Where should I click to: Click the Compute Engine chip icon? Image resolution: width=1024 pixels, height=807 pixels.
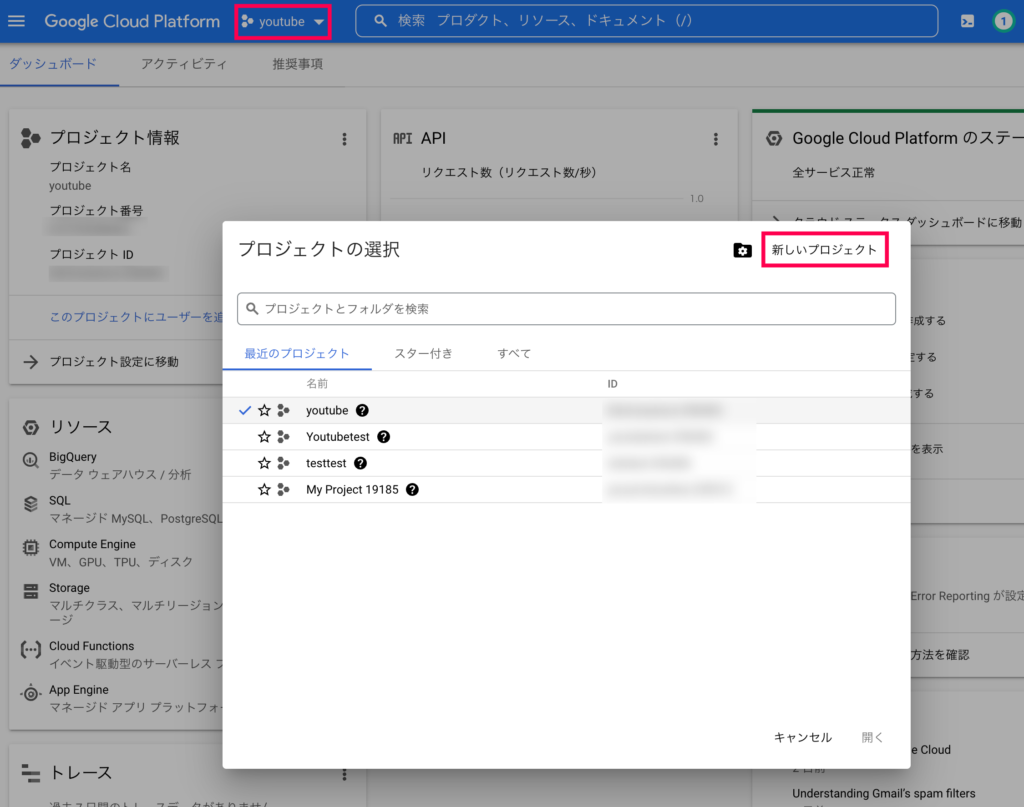point(31,548)
